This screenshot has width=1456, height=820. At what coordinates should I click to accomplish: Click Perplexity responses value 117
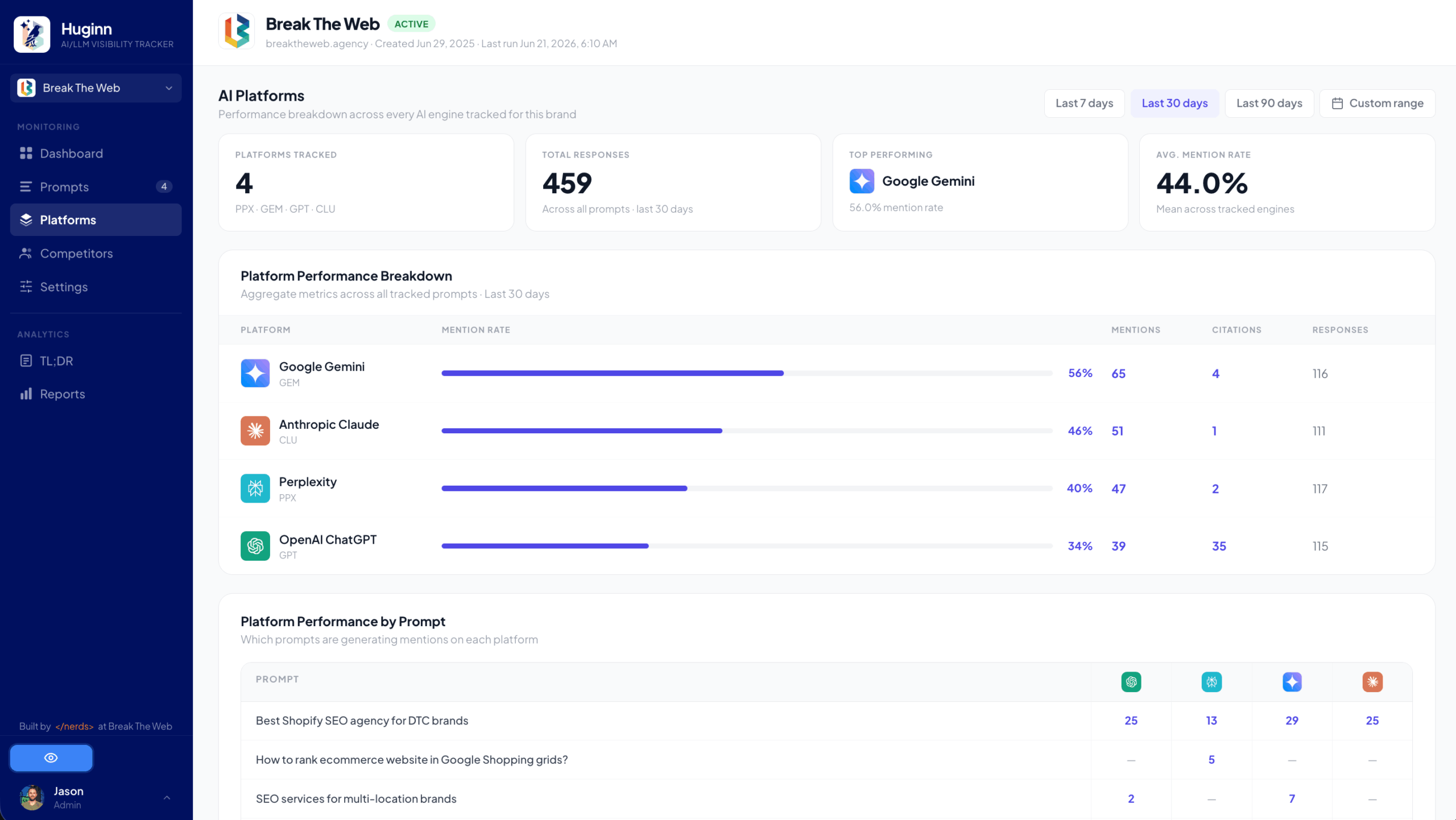click(x=1319, y=488)
